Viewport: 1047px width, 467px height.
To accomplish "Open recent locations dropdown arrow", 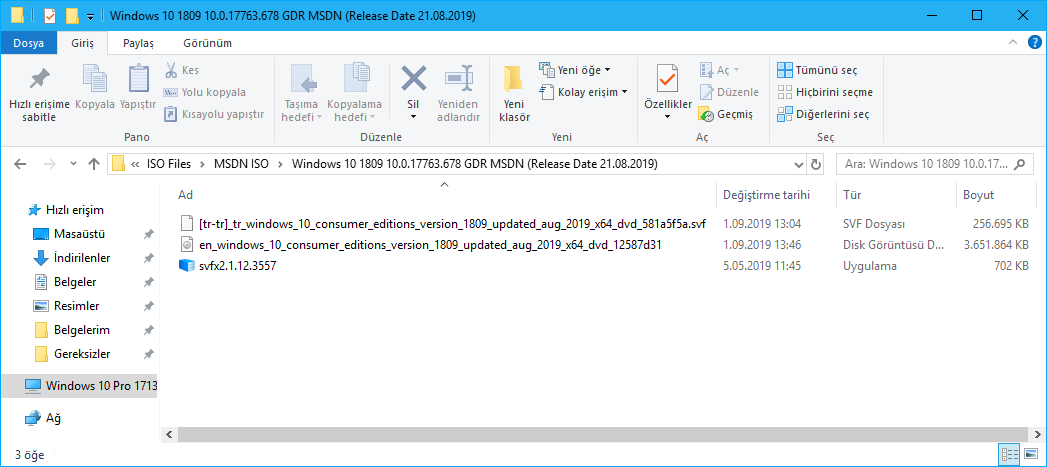I will click(x=73, y=164).
